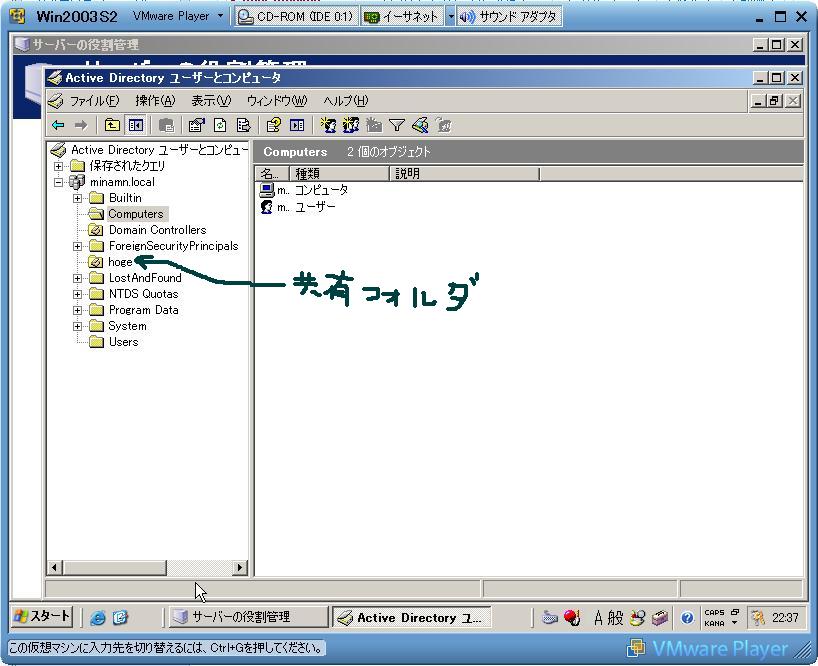Select the Computers container
Image resolution: width=818 pixels, height=666 pixels.
[136, 214]
